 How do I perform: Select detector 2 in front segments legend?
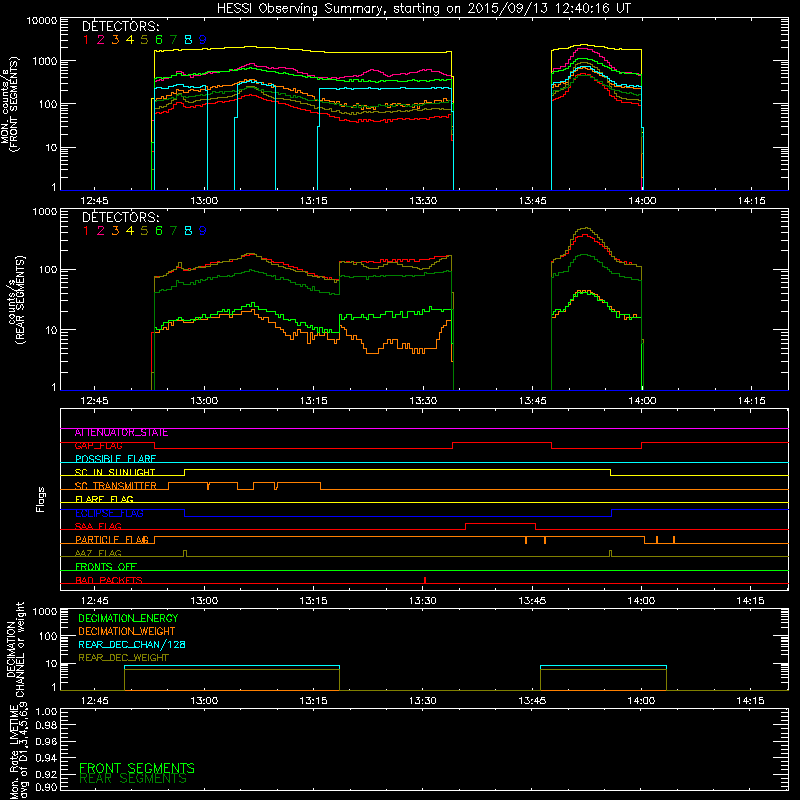click(x=101, y=40)
